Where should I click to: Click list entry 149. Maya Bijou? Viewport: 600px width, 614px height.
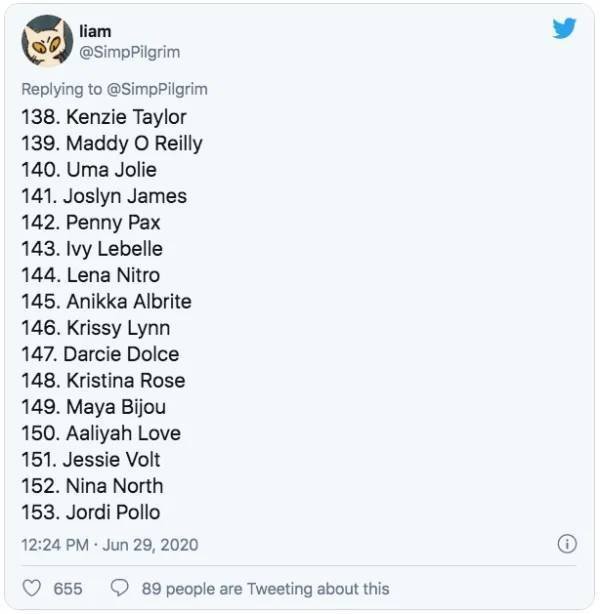pos(94,407)
